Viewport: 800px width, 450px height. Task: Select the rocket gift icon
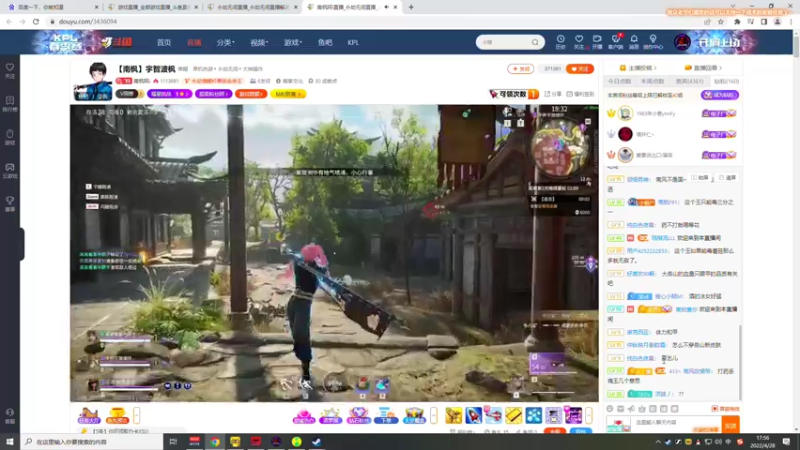[x=473, y=415]
